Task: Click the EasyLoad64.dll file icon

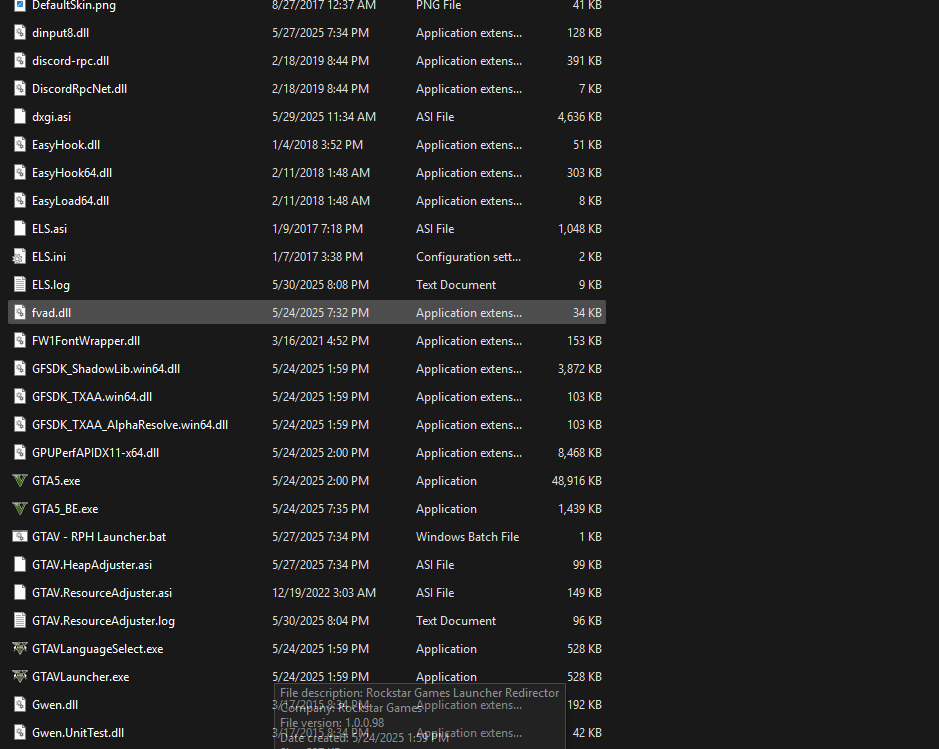Action: pyautogui.click(x=20, y=201)
